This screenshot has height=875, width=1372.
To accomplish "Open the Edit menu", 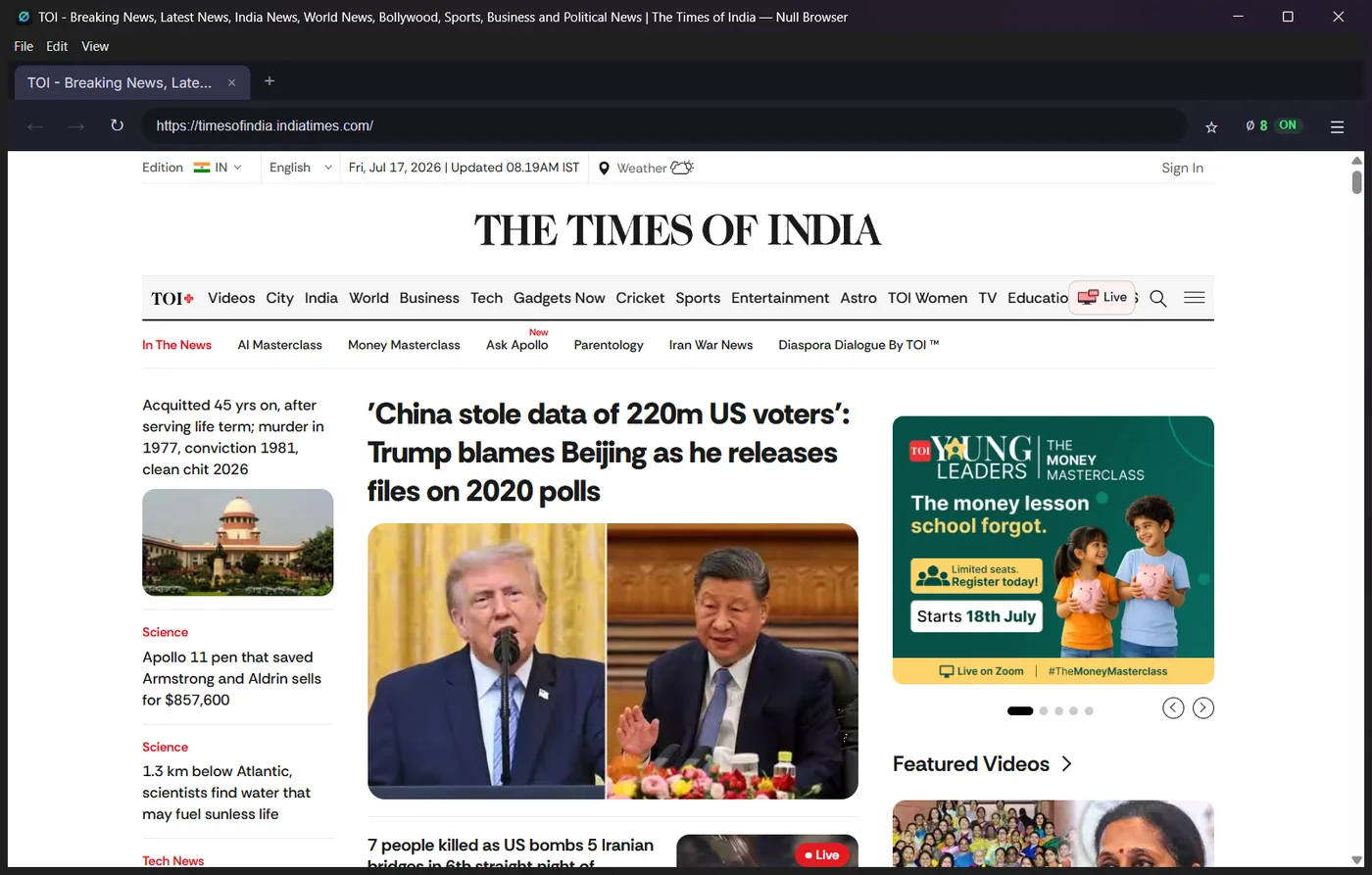I will [x=57, y=46].
